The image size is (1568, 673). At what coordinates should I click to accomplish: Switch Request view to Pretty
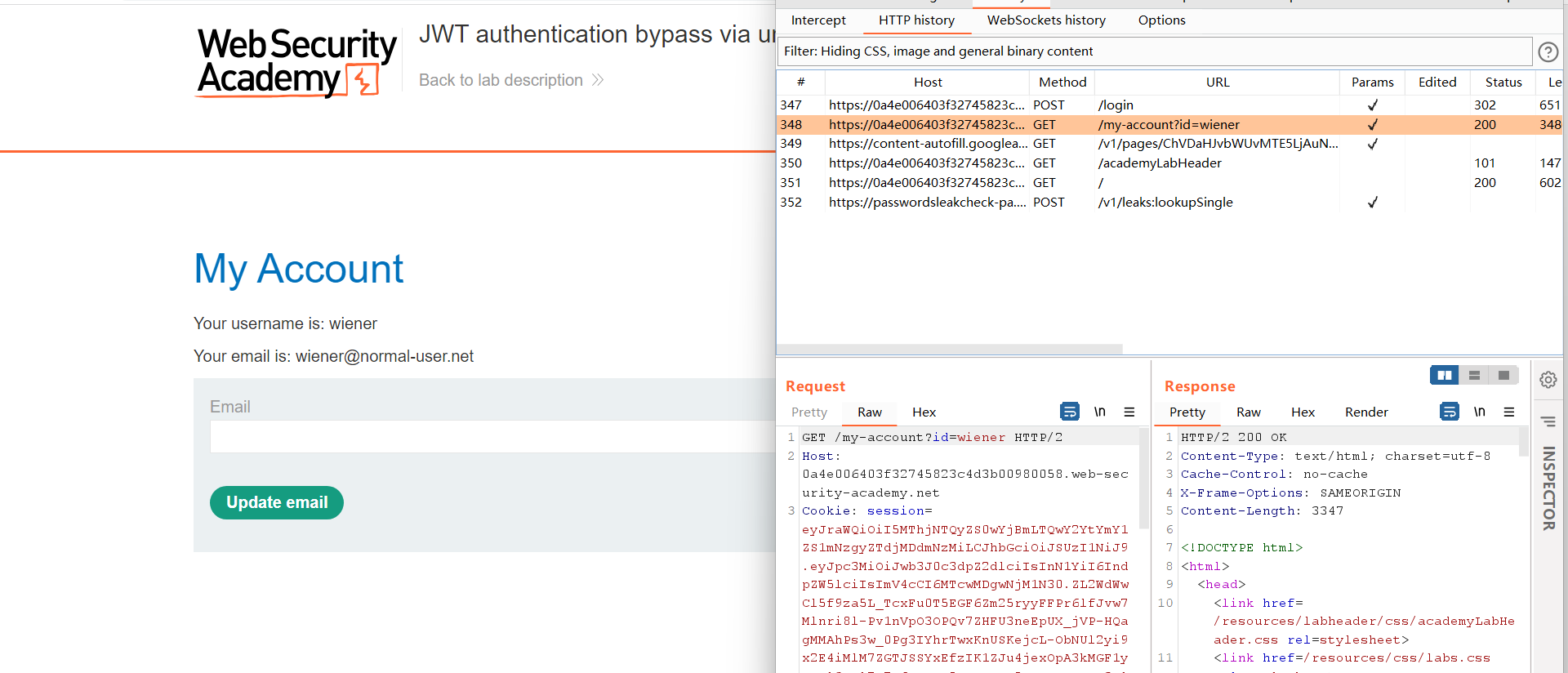[x=809, y=412]
